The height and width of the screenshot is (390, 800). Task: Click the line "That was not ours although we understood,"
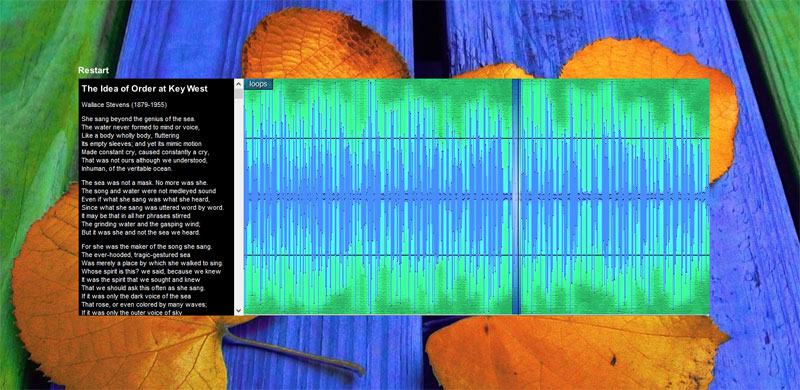[144, 160]
